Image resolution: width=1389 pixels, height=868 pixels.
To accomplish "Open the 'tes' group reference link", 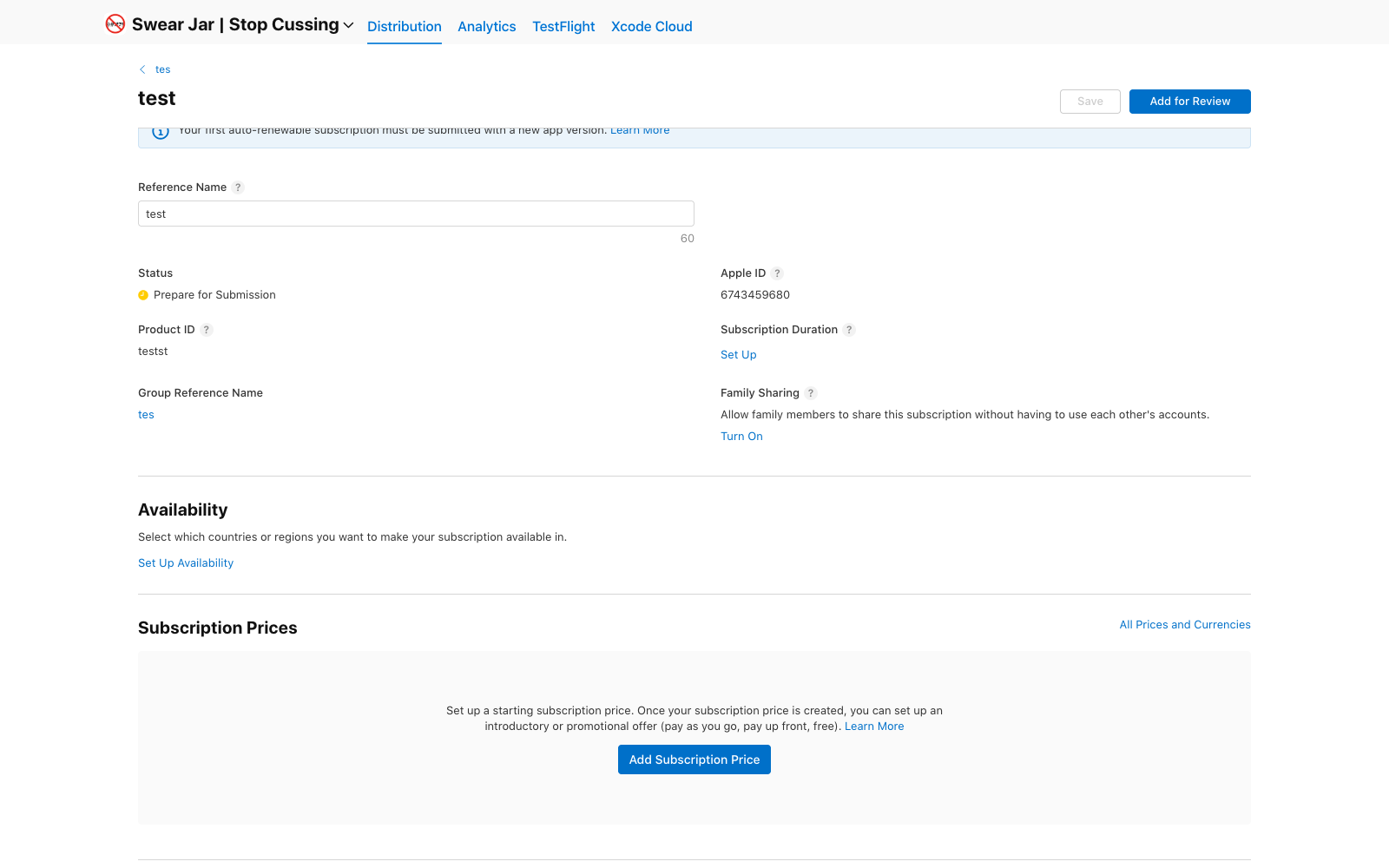I will (146, 415).
